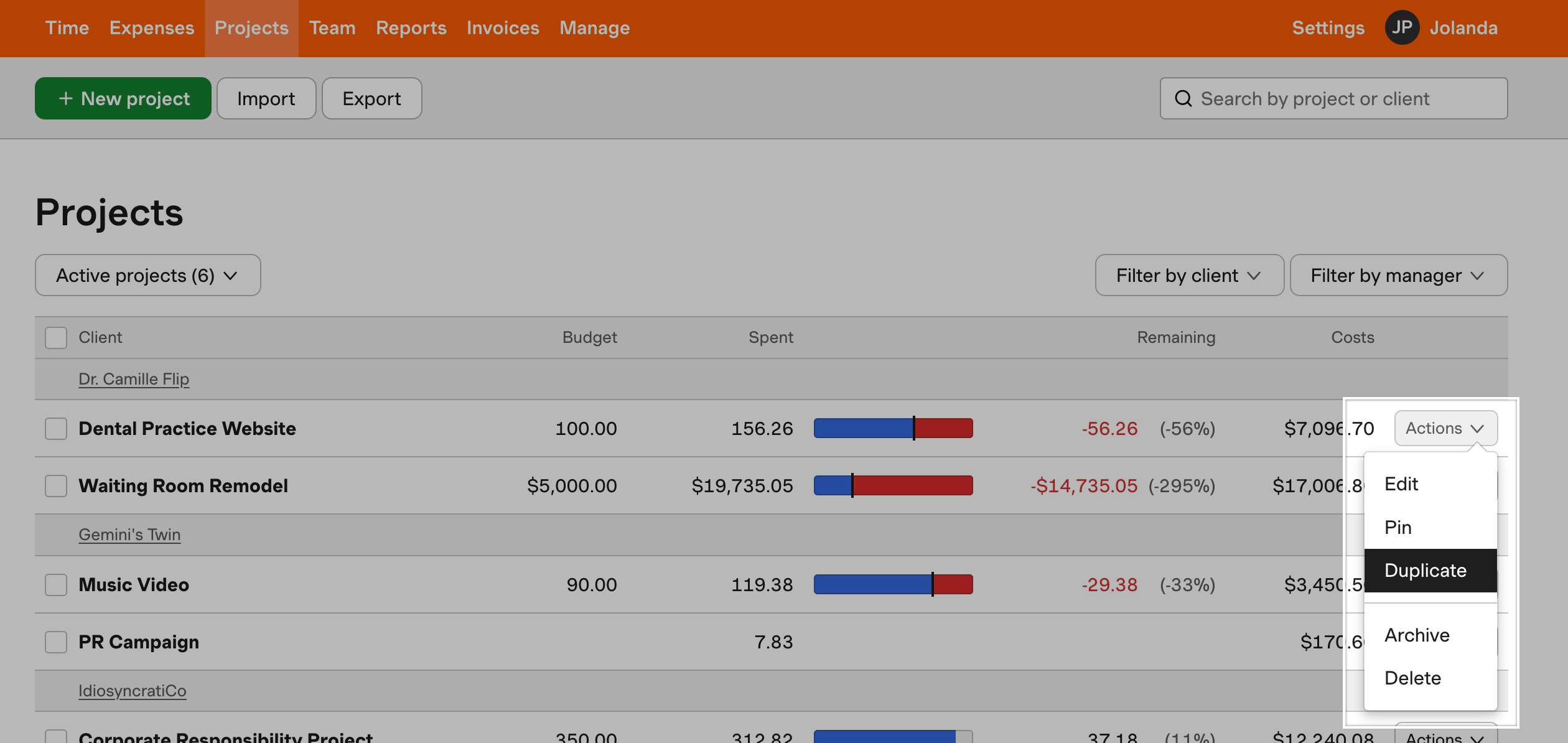This screenshot has height=743, width=1568.
Task: Choose Duplicate from the Actions menu
Action: (x=1430, y=571)
